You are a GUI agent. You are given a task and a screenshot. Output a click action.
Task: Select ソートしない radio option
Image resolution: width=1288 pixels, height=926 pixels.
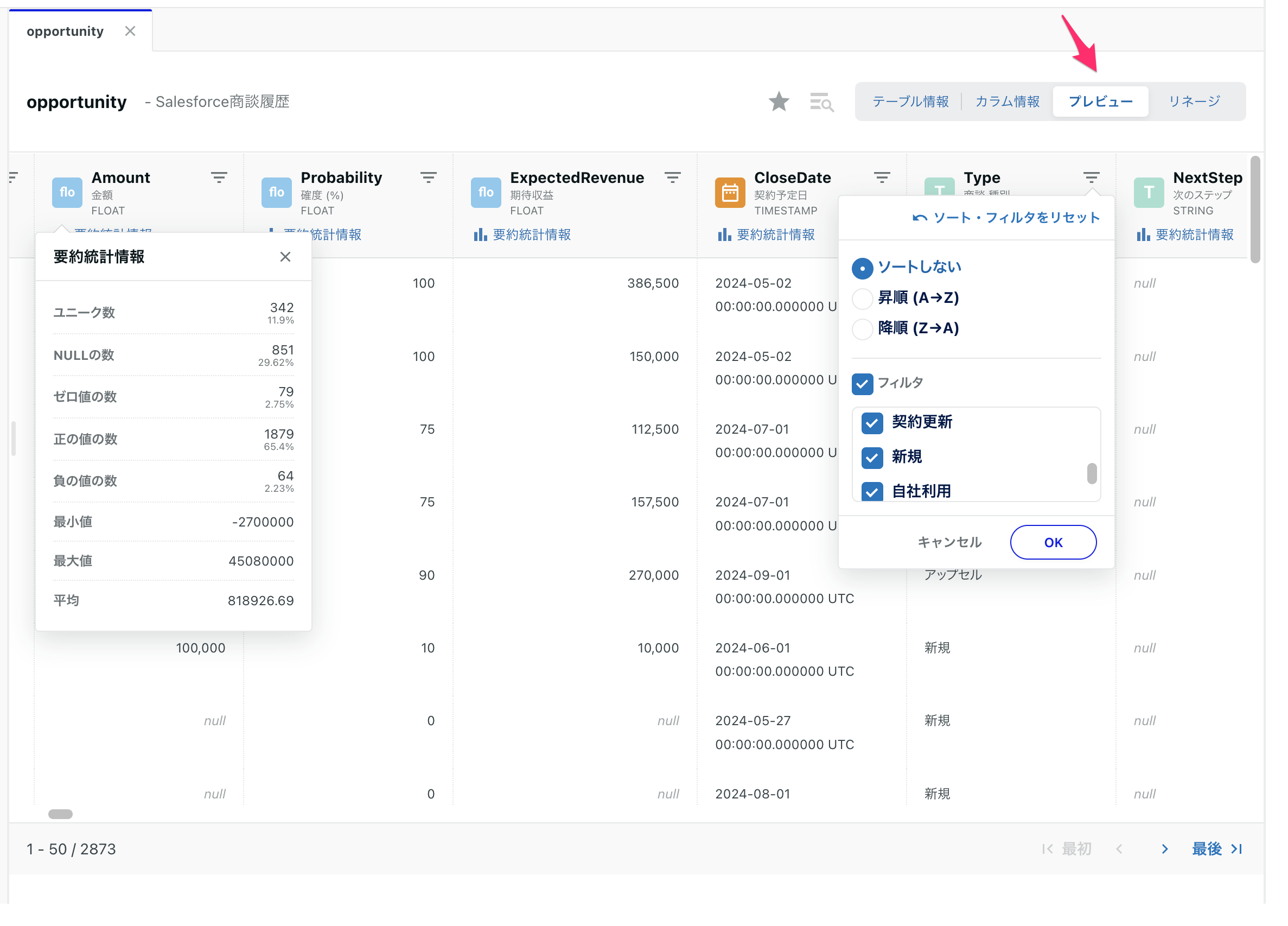click(x=862, y=268)
